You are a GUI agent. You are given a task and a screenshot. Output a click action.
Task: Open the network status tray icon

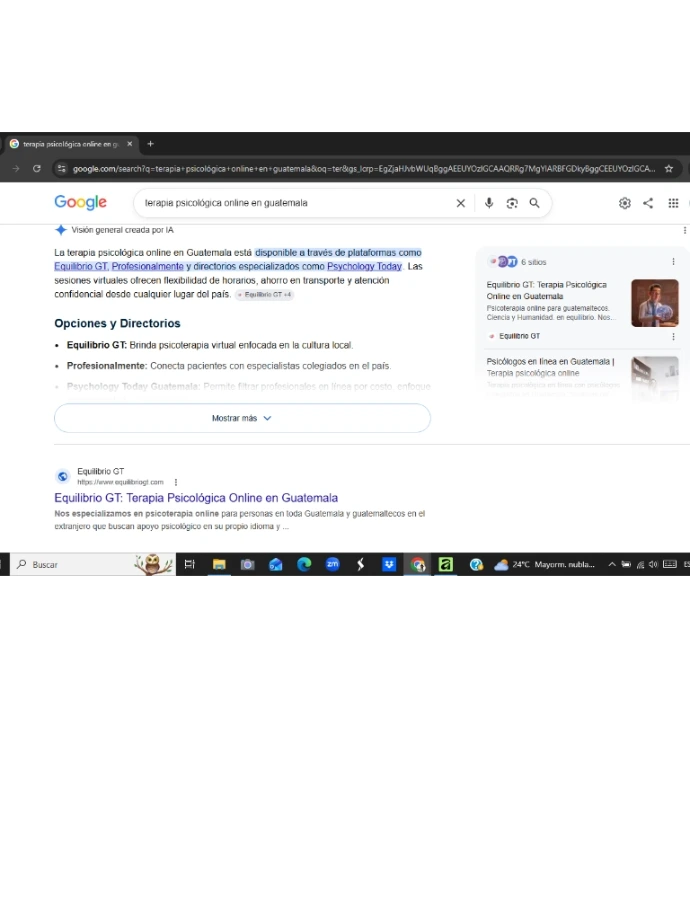click(x=640, y=564)
